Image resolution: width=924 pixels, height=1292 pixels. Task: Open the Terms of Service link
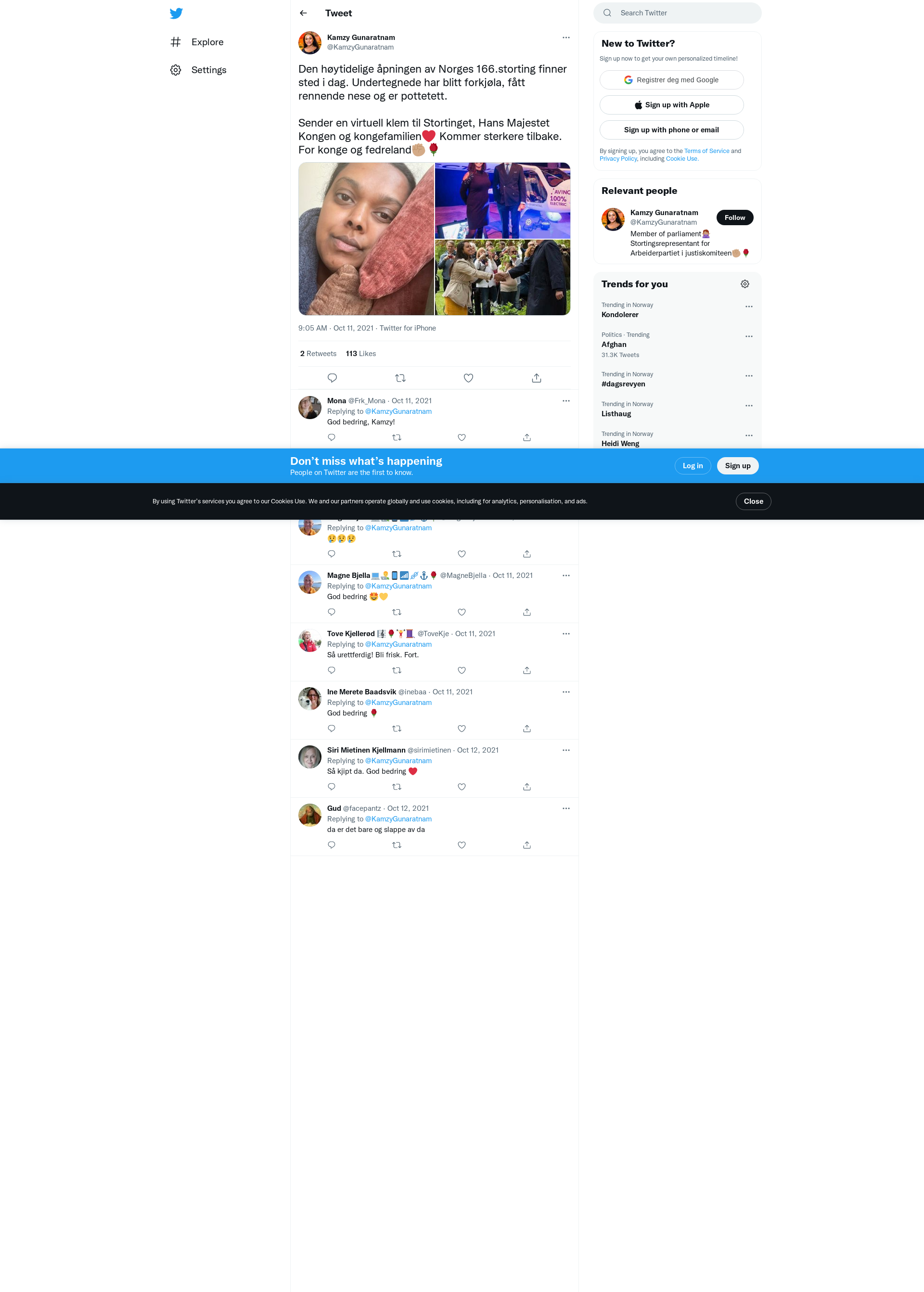click(706, 151)
